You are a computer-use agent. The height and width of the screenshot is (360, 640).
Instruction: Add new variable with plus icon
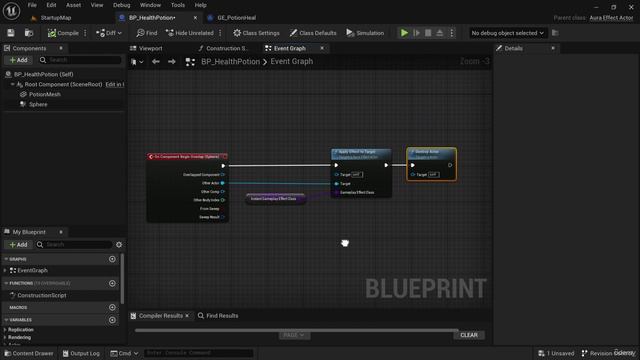112,320
